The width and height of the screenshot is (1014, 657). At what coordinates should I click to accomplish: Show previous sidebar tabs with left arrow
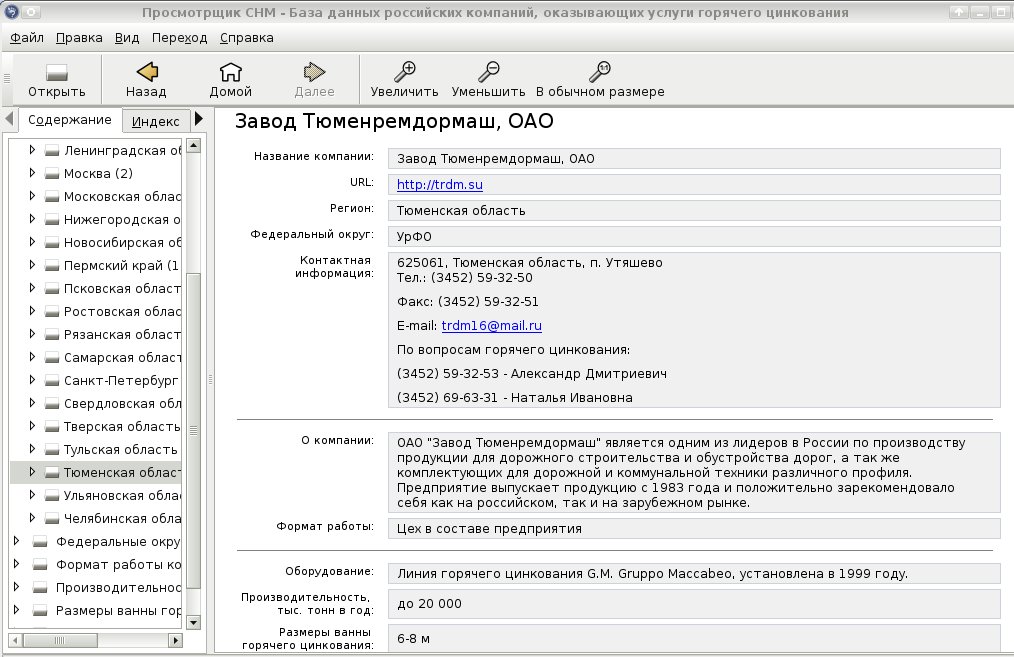tap(9, 118)
